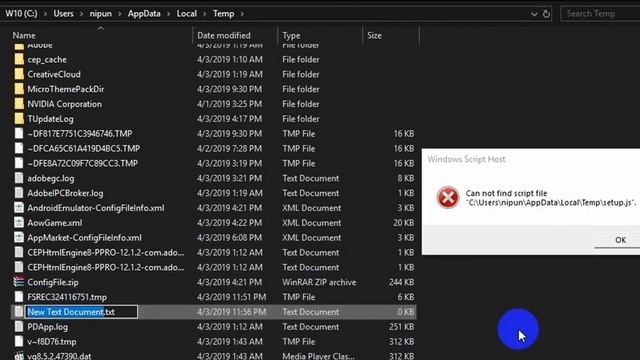
Task: Go to nipun in the breadcrumb path
Action: tap(100, 14)
